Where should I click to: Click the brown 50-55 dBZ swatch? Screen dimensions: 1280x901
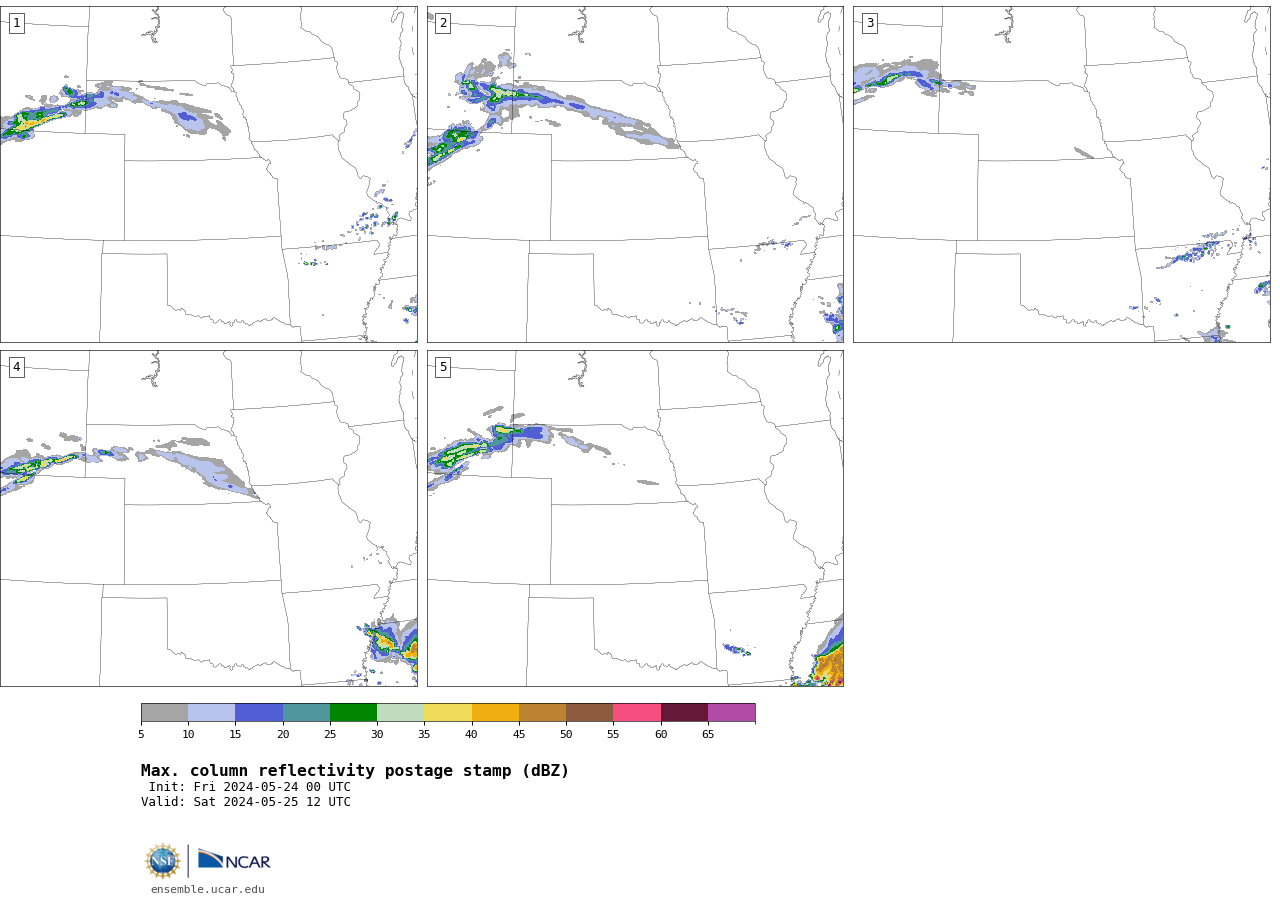[x=590, y=712]
